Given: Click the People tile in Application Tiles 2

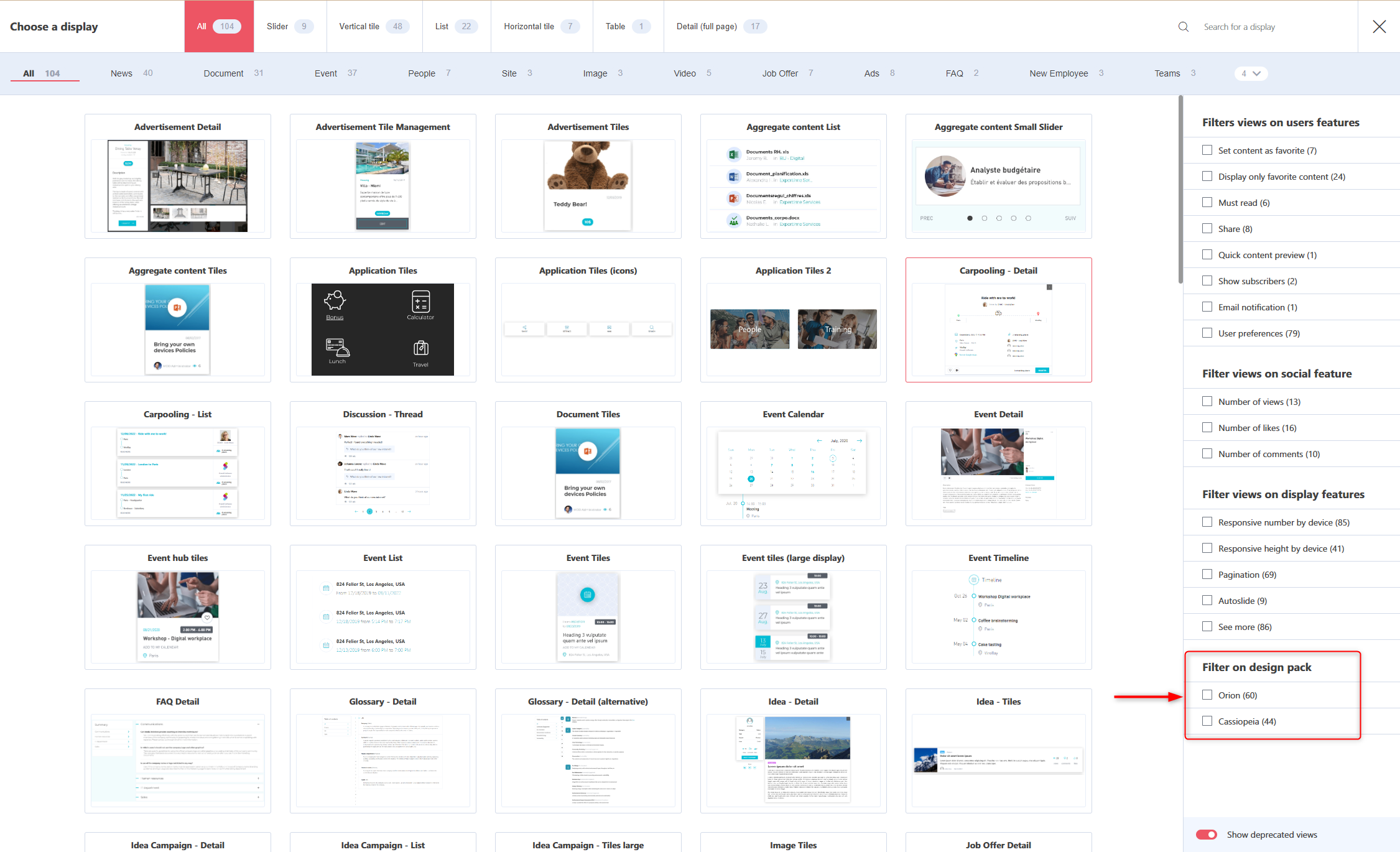Looking at the screenshot, I should 750,329.
